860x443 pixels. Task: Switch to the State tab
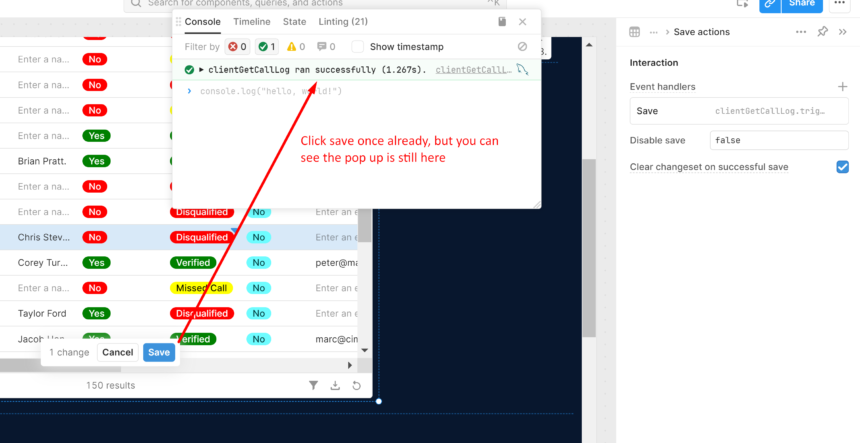[x=295, y=22]
